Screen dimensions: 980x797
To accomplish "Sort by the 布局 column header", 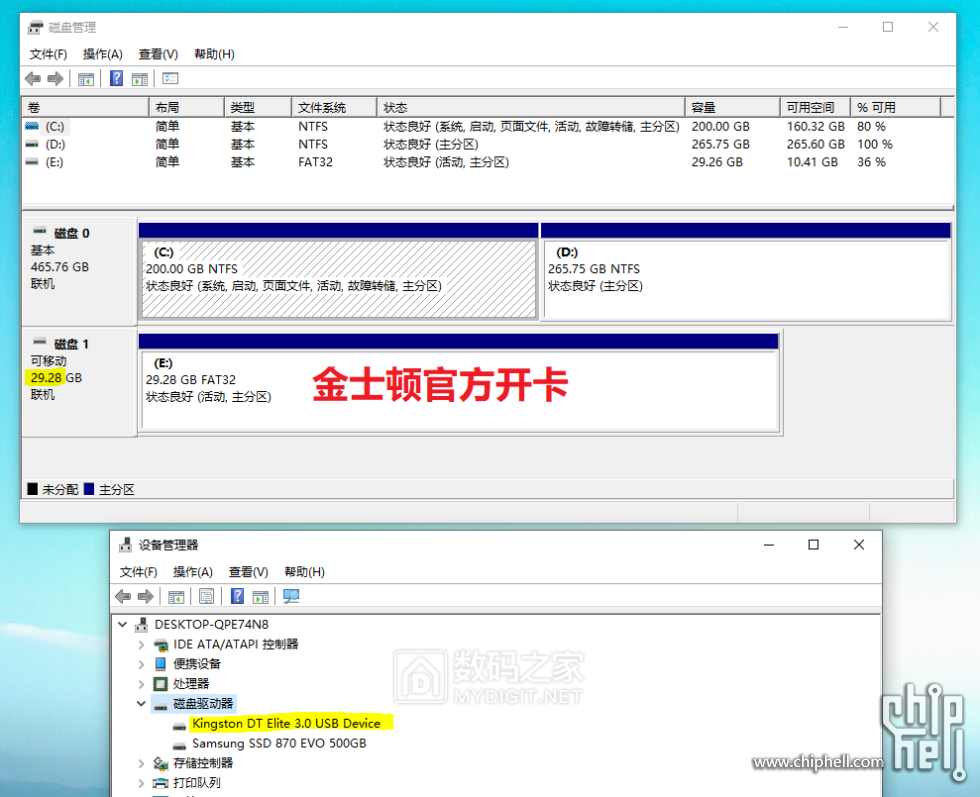I will click(x=186, y=108).
